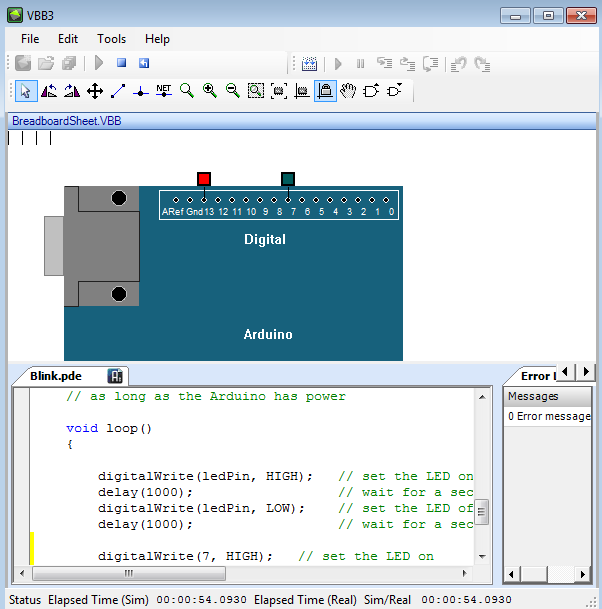The height and width of the screenshot is (609, 602).
Task: Click the code editor horizontal scrollbar thumb
Action: click(x=129, y=573)
